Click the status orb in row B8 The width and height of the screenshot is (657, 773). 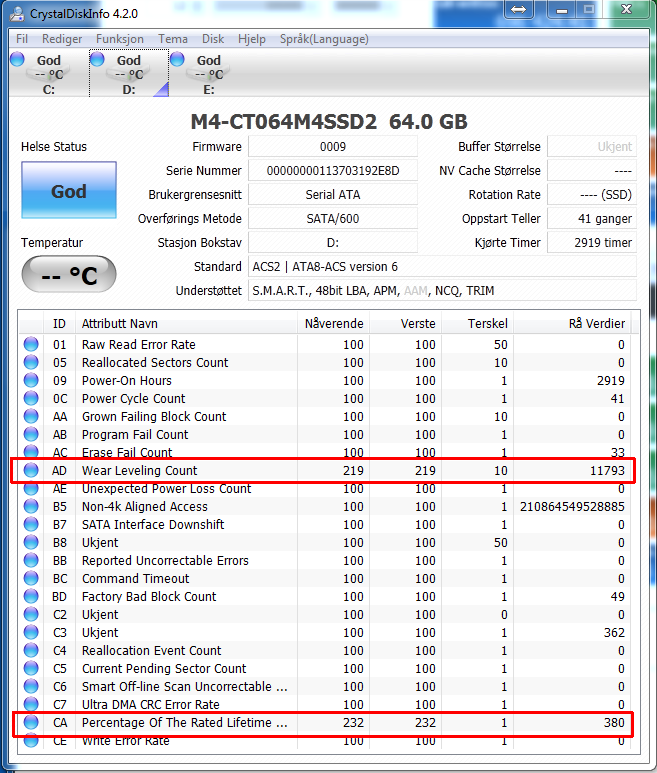(x=31, y=542)
